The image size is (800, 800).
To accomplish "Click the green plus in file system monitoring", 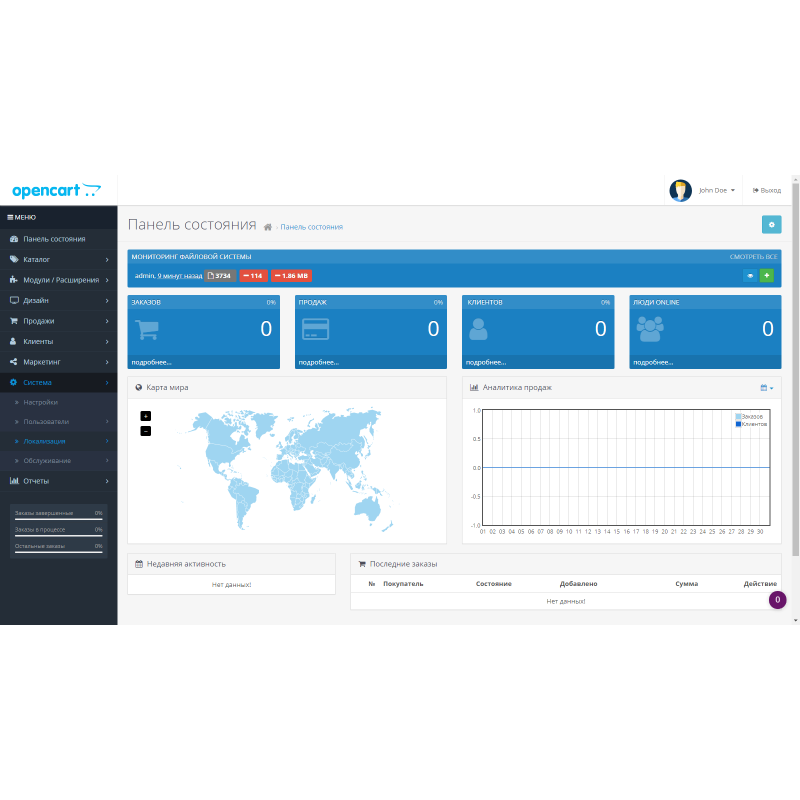I will pyautogui.click(x=767, y=275).
